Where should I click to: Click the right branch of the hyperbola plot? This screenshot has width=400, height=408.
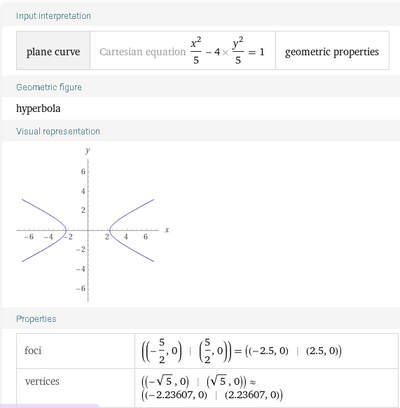pos(130,230)
